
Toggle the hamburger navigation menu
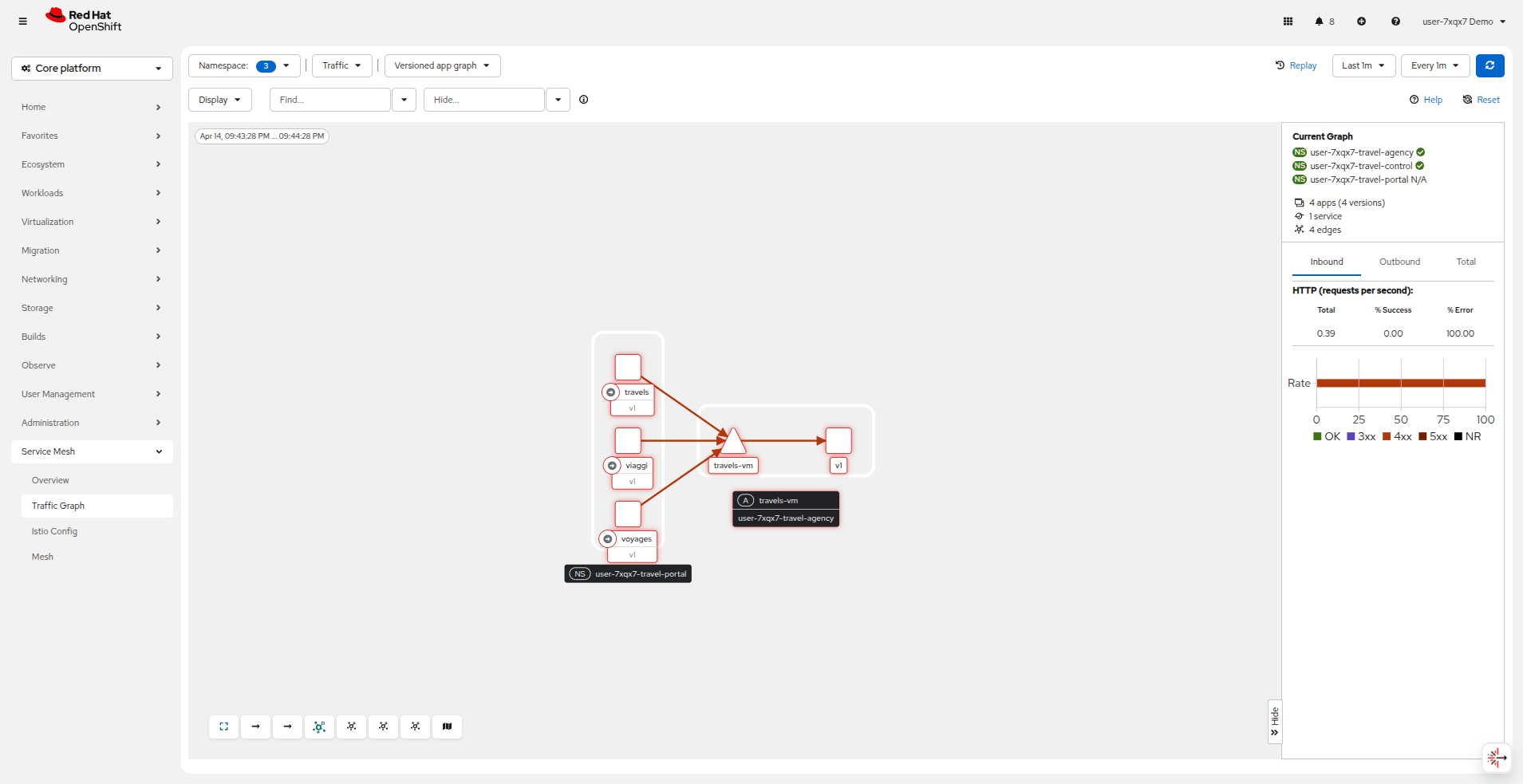click(22, 22)
